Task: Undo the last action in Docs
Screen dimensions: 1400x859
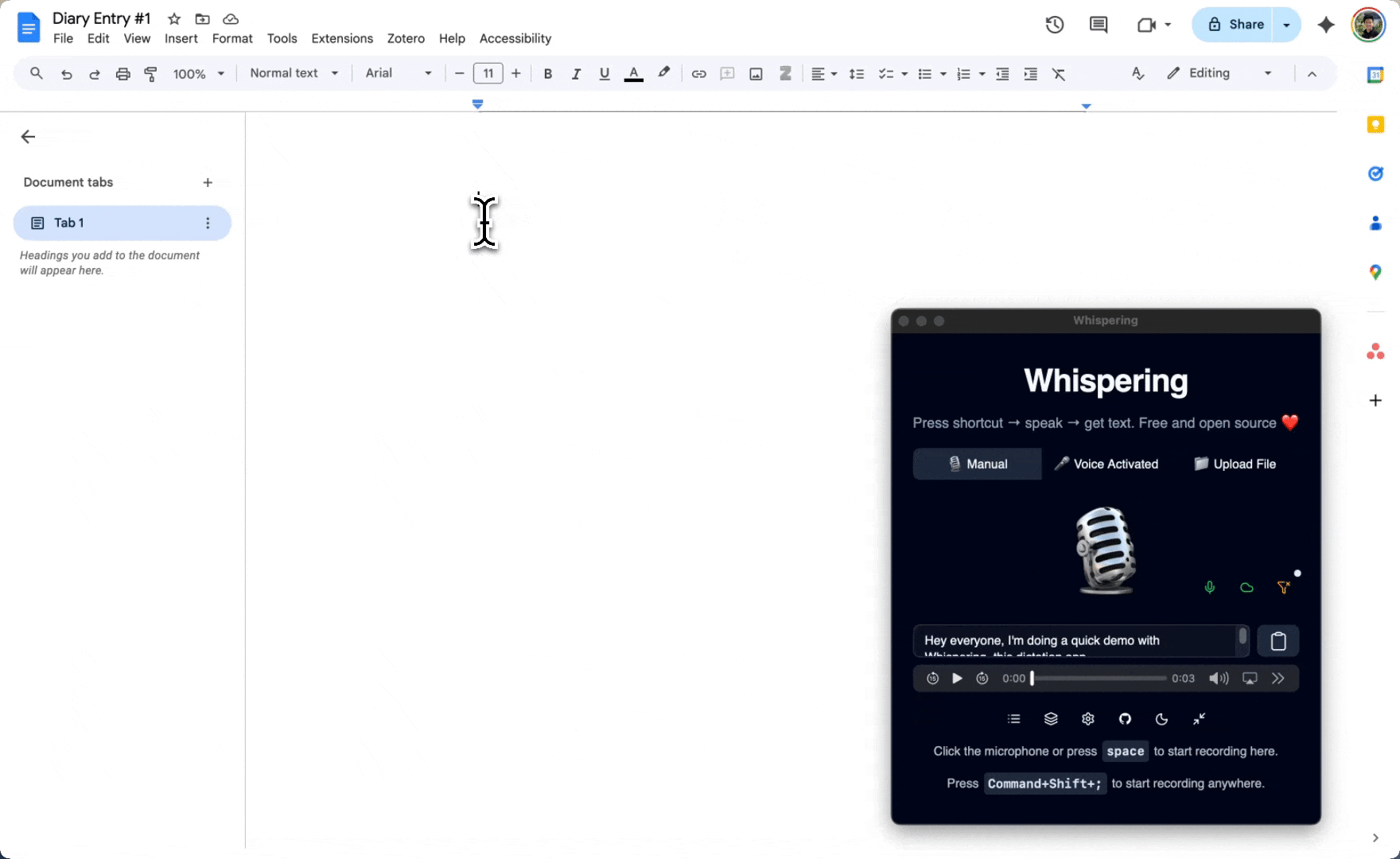Action: [67, 74]
